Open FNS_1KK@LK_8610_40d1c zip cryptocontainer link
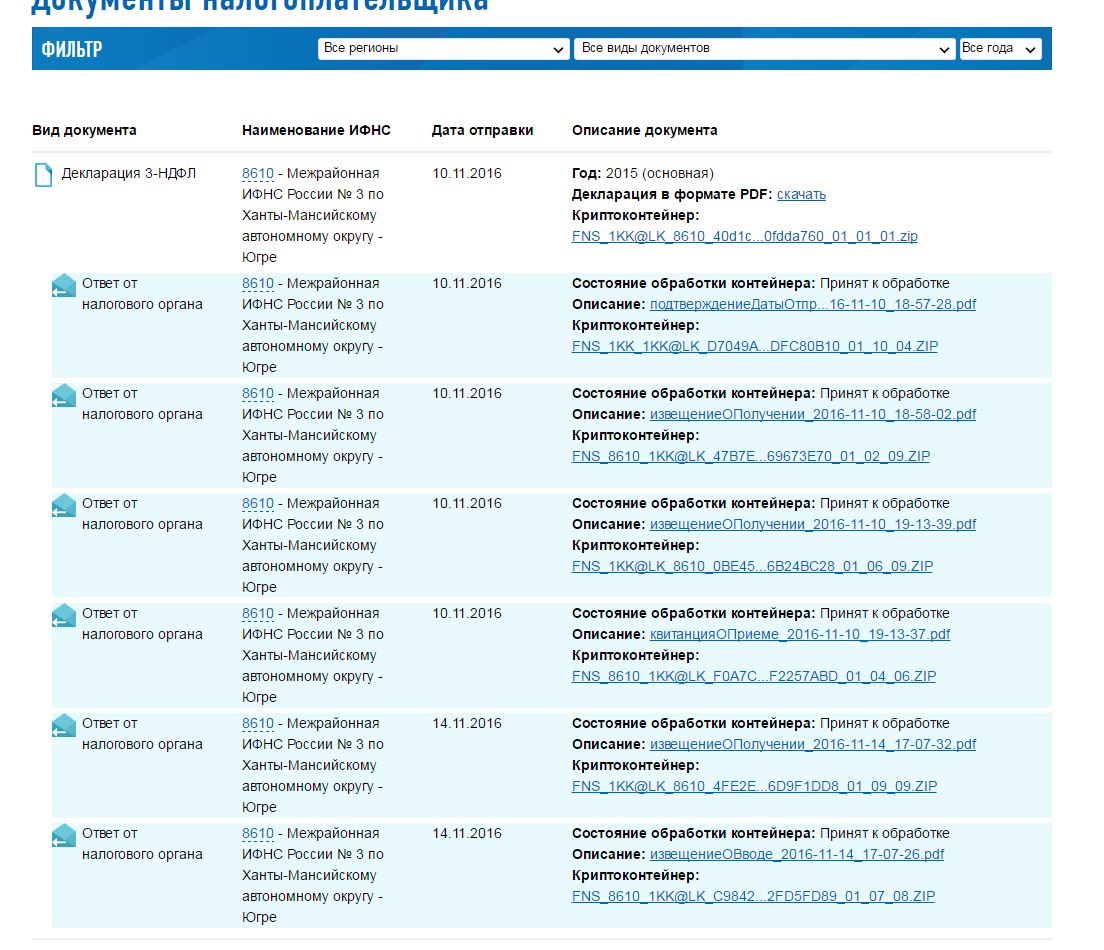The image size is (1104, 950). point(744,236)
